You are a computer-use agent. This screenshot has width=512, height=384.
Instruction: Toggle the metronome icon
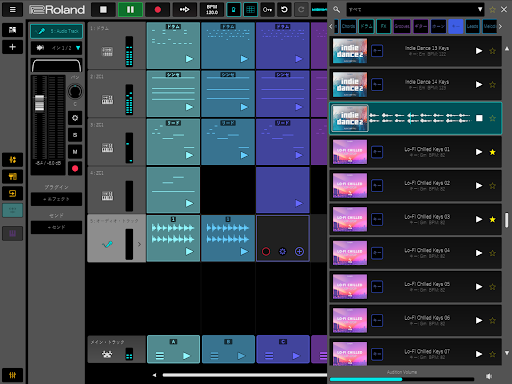[x=234, y=10]
